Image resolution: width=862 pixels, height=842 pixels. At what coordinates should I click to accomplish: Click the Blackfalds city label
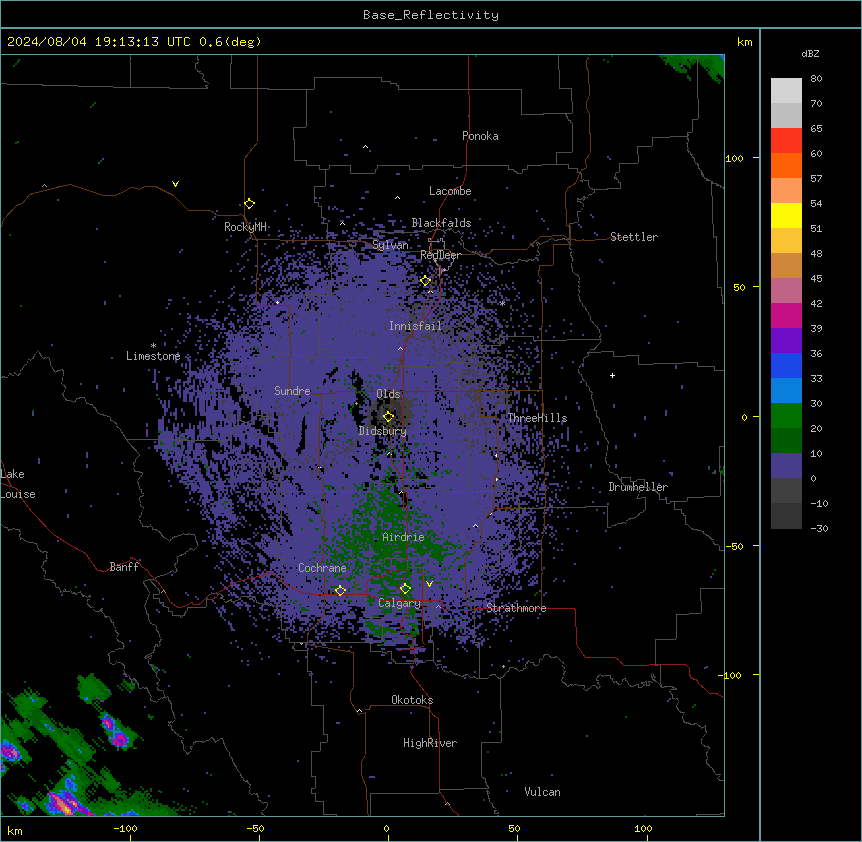coord(441,223)
